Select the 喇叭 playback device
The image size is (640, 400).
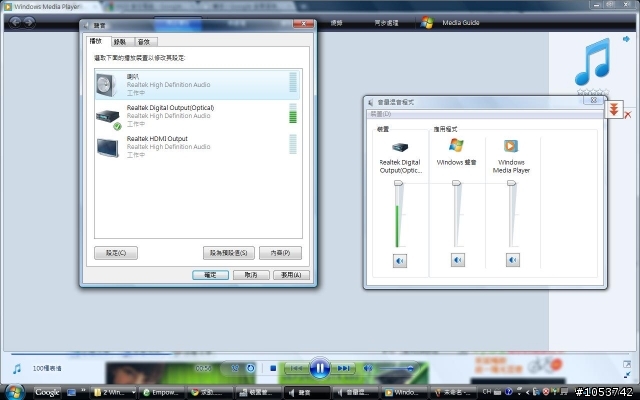click(x=198, y=84)
